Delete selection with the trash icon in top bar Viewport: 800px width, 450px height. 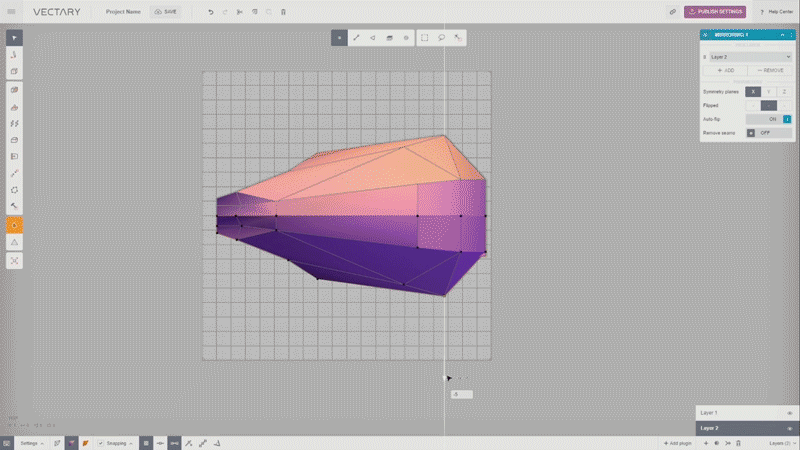[x=283, y=12]
